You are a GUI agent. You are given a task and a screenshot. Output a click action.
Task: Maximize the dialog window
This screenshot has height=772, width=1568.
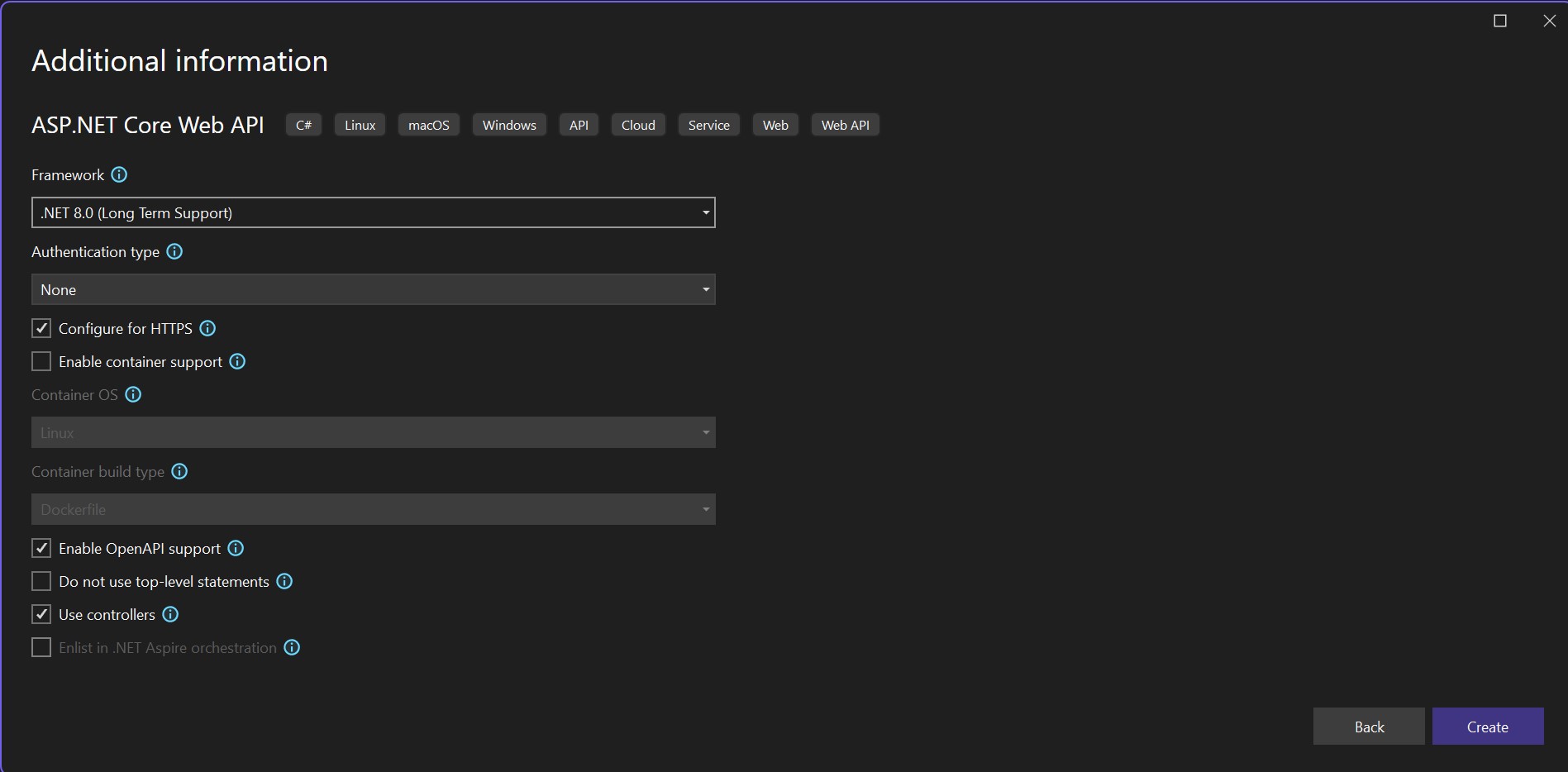point(1500,21)
